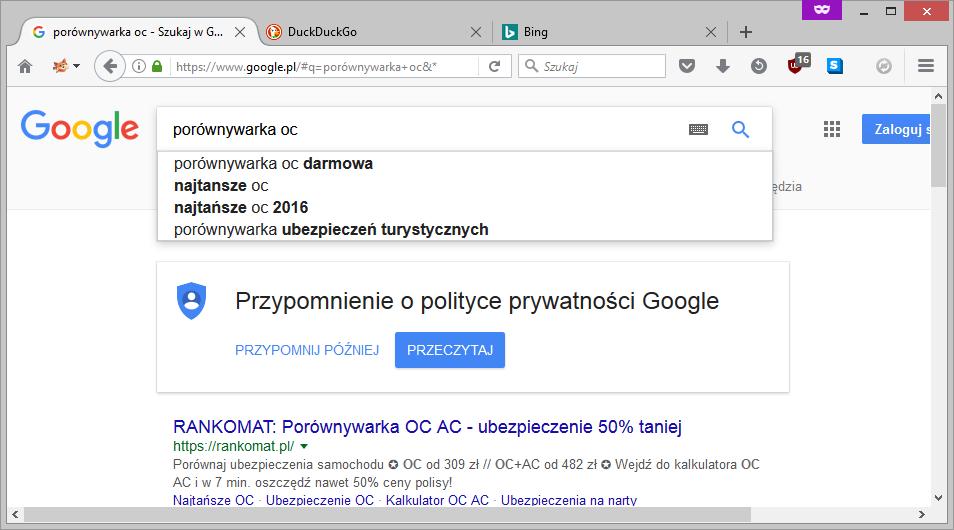Minimize the Firefox window
The image size is (954, 530).
pos(863,11)
